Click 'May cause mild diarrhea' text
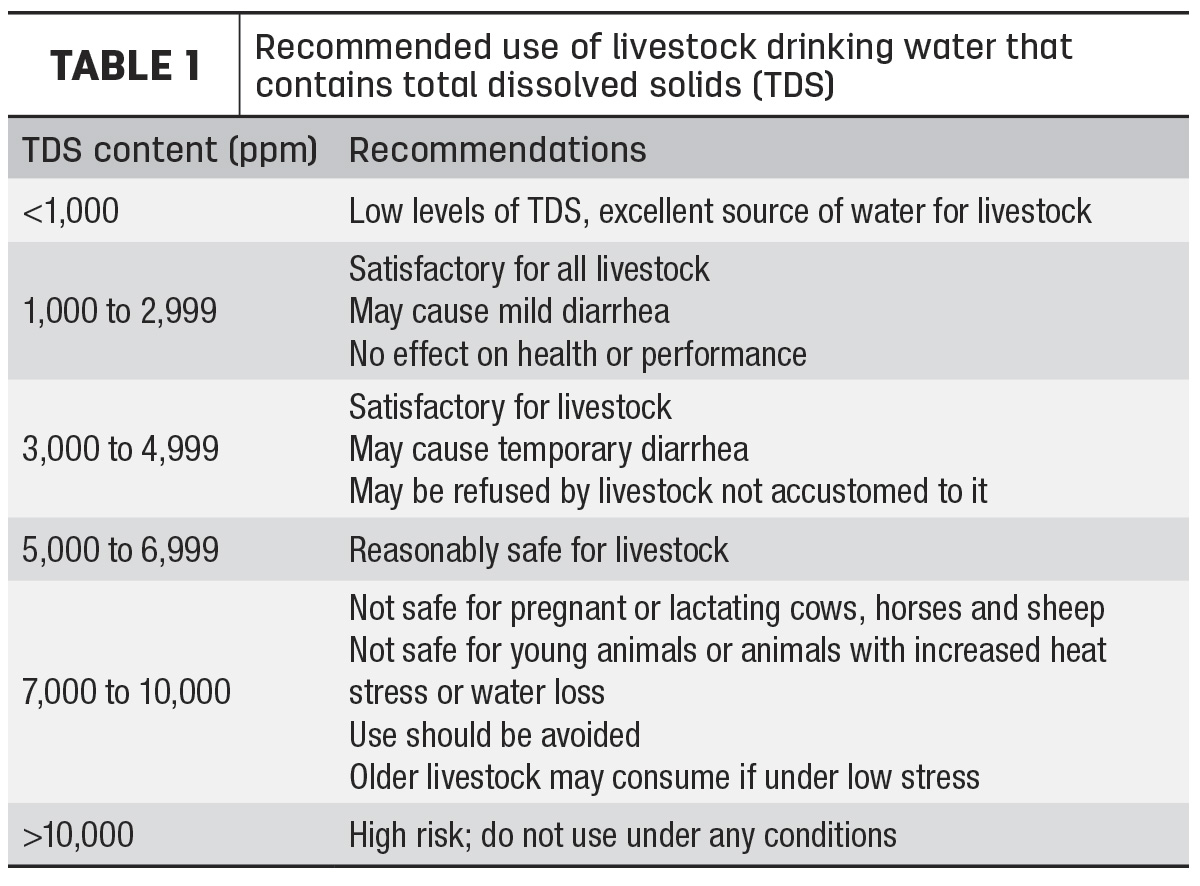The image size is (1200, 886). tap(509, 311)
